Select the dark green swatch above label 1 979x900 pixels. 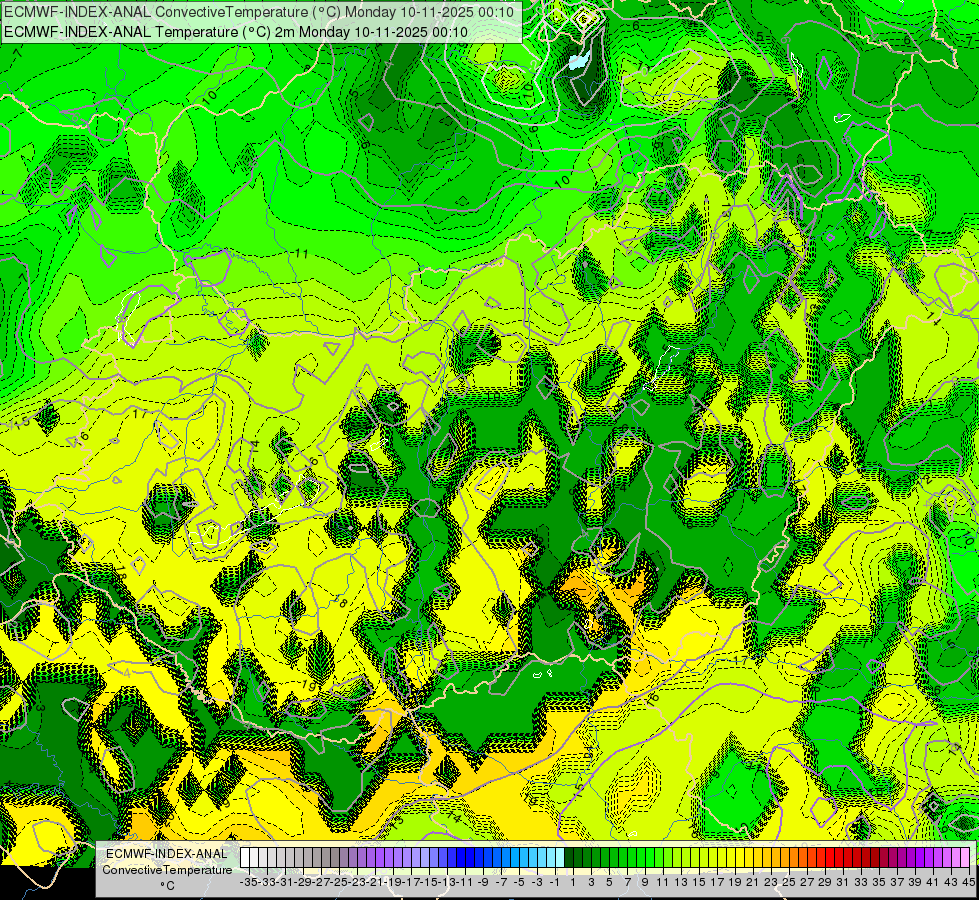569,857
